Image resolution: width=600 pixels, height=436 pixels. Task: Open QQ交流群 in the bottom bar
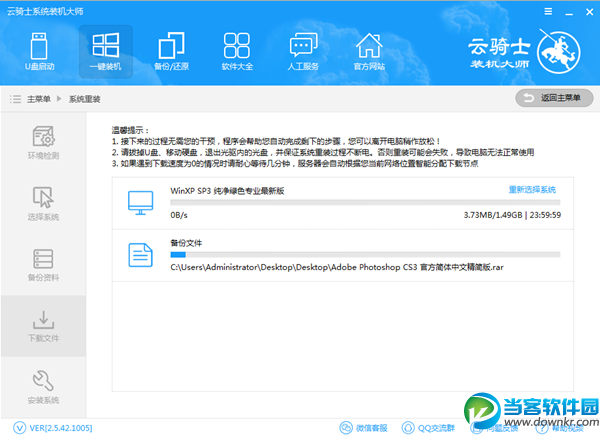[x=428, y=428]
